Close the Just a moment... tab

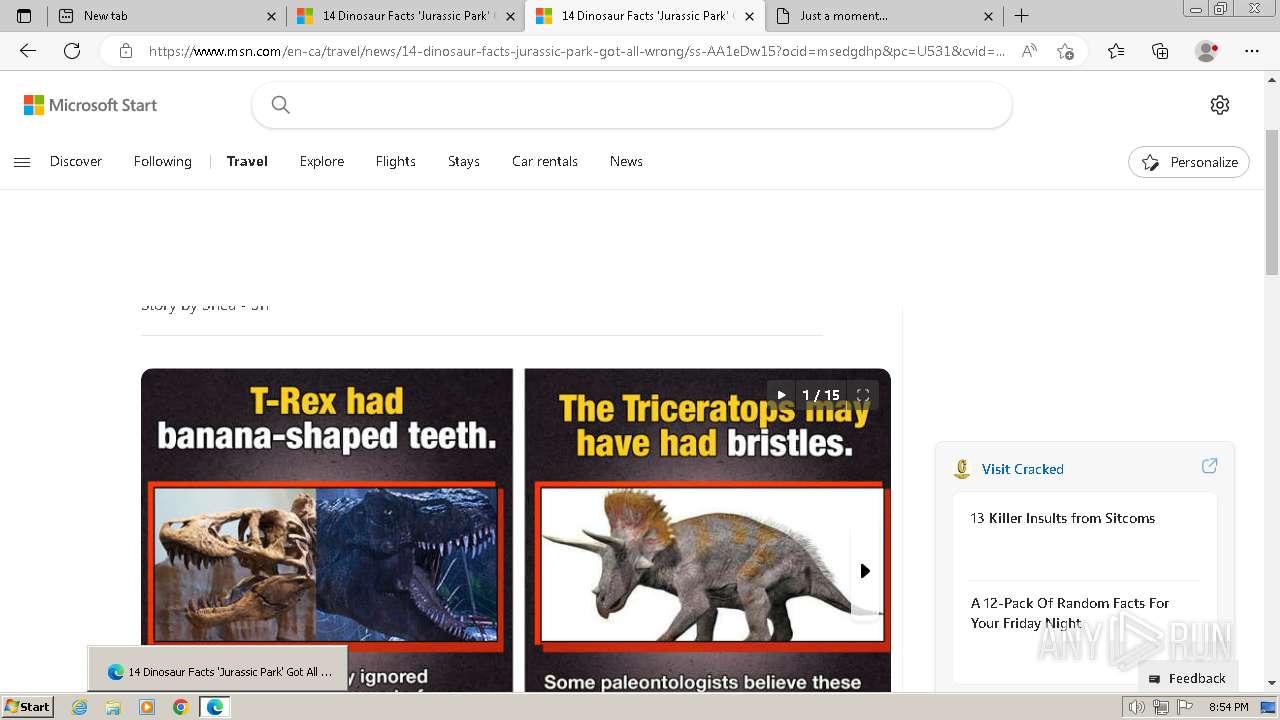pyautogui.click(x=988, y=16)
